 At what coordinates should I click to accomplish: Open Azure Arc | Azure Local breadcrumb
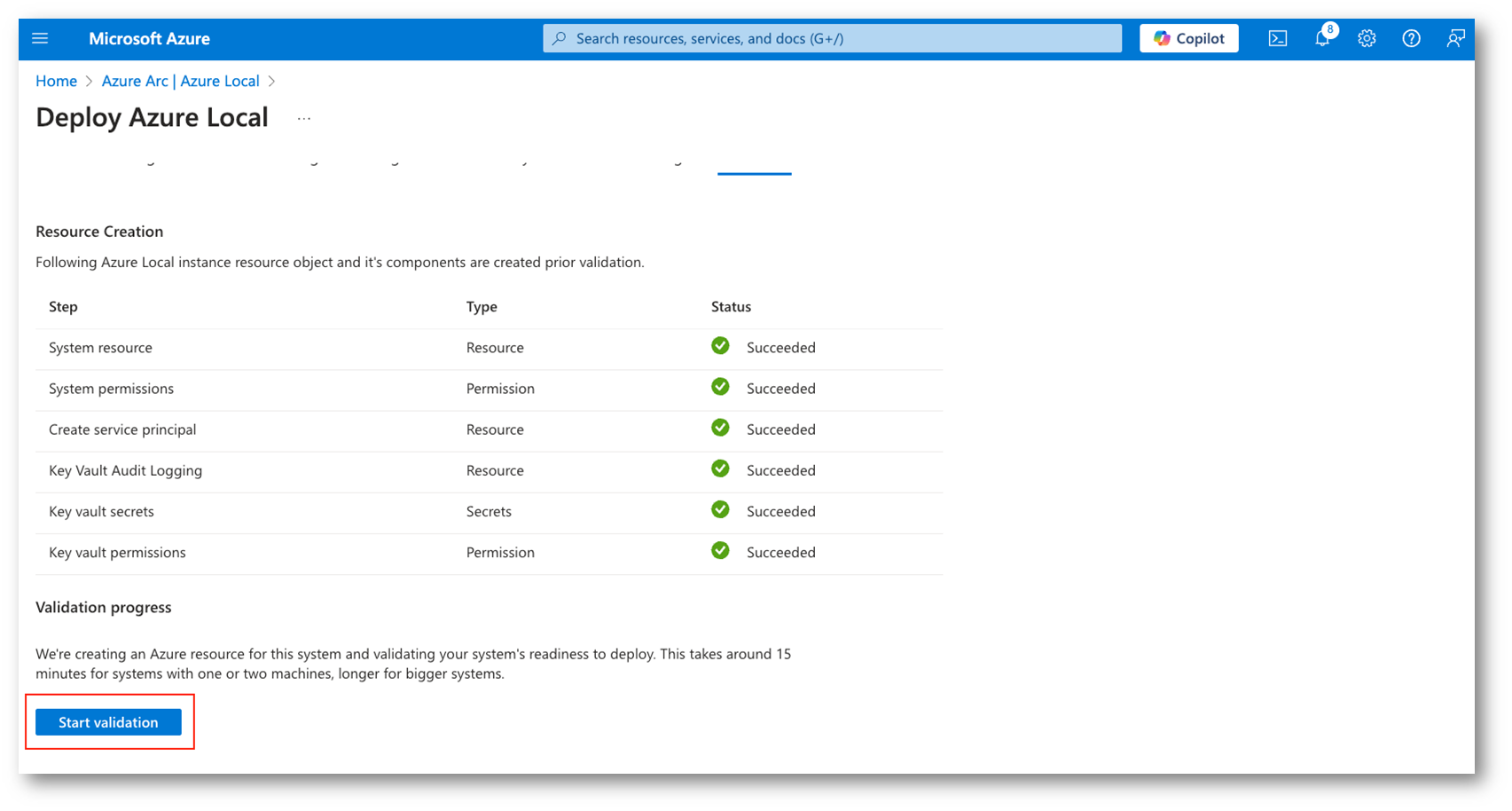coord(180,81)
